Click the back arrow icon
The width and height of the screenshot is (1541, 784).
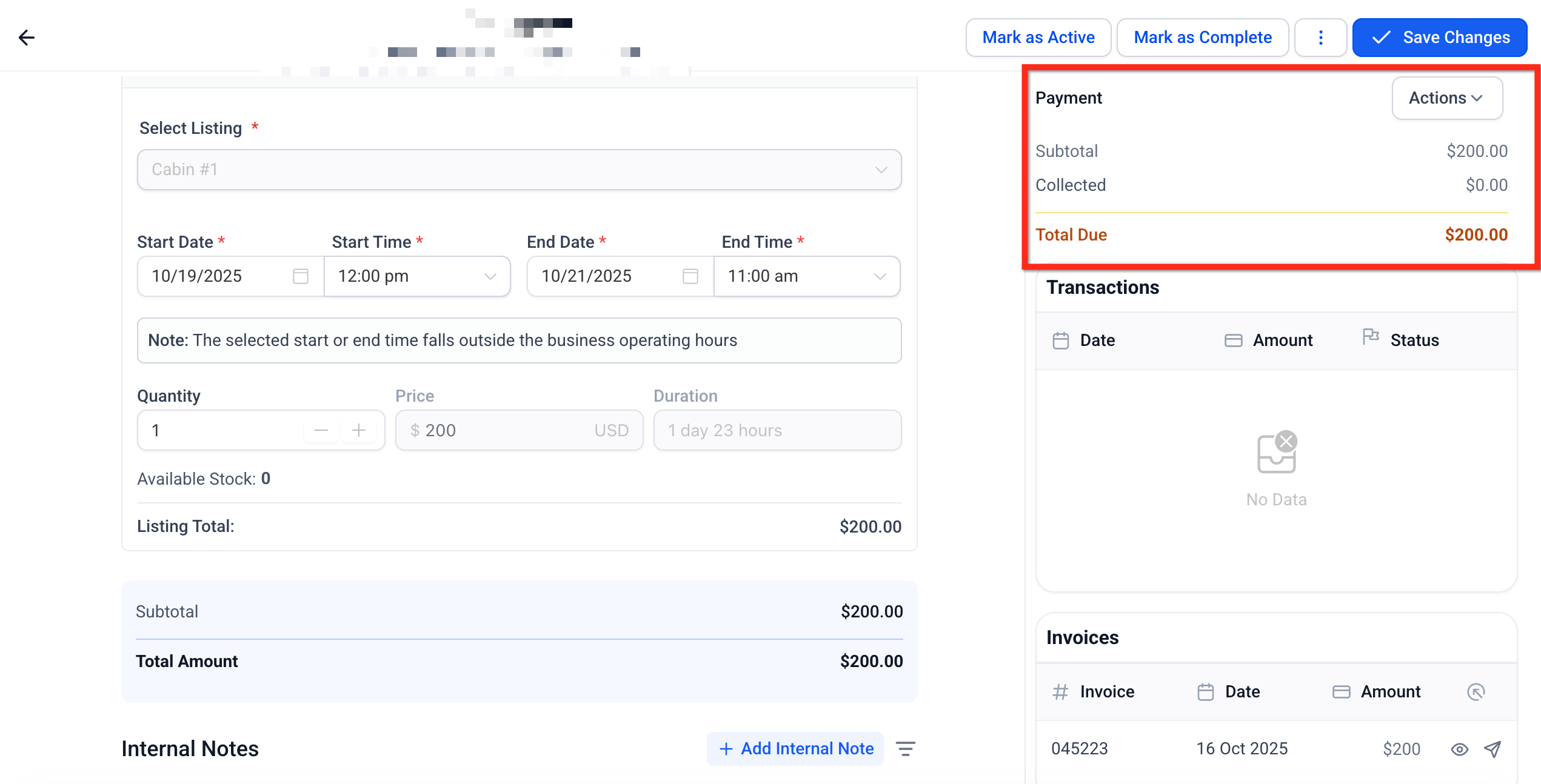point(27,38)
